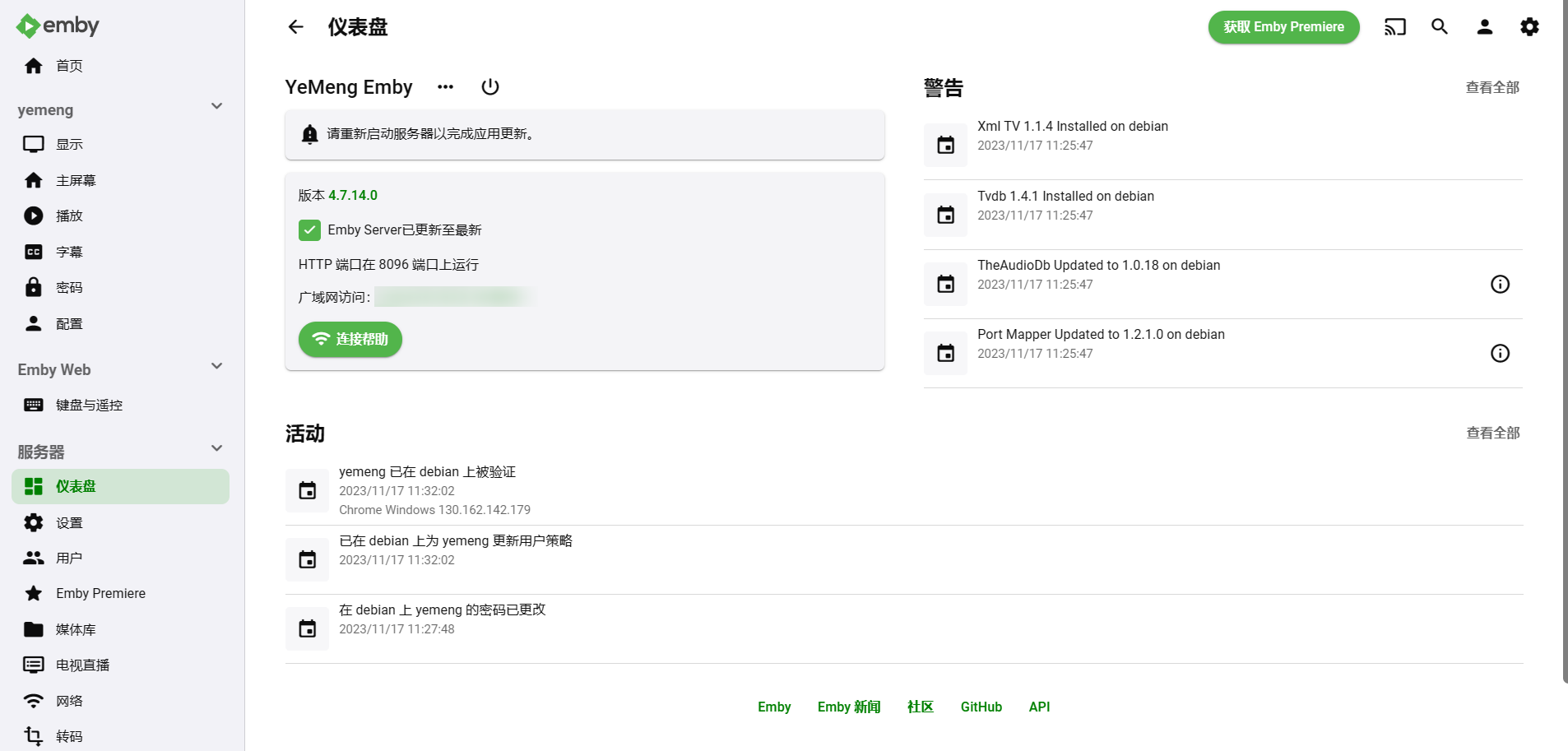Open the settings gear in top bar
This screenshot has height=751, width=1568.
(1529, 27)
